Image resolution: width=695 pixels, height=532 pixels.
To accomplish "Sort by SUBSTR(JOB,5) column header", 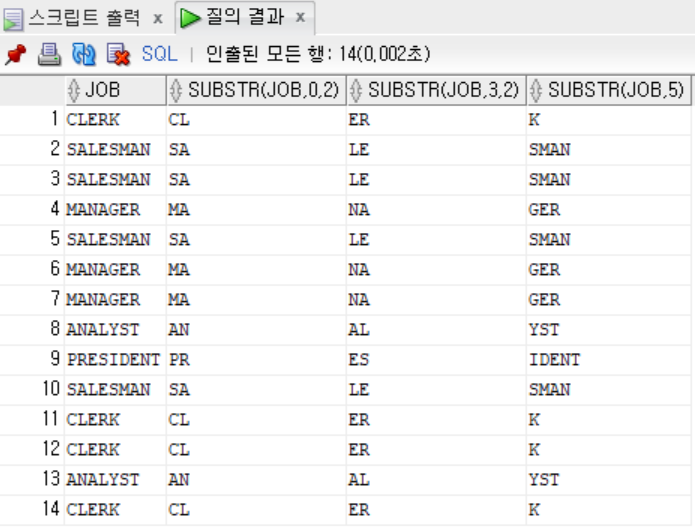I will 609,90.
